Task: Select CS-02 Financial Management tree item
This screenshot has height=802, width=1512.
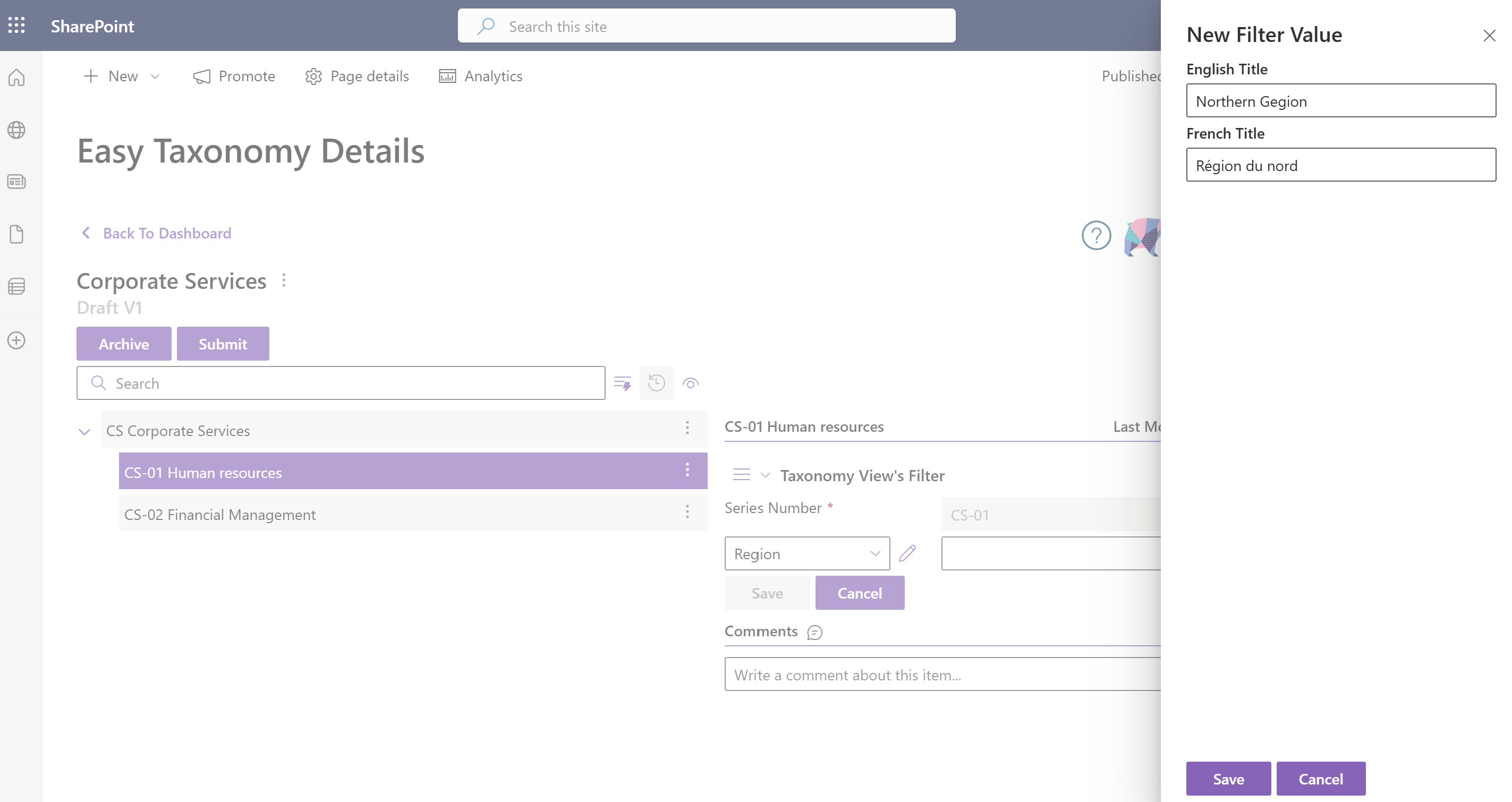Action: (220, 515)
